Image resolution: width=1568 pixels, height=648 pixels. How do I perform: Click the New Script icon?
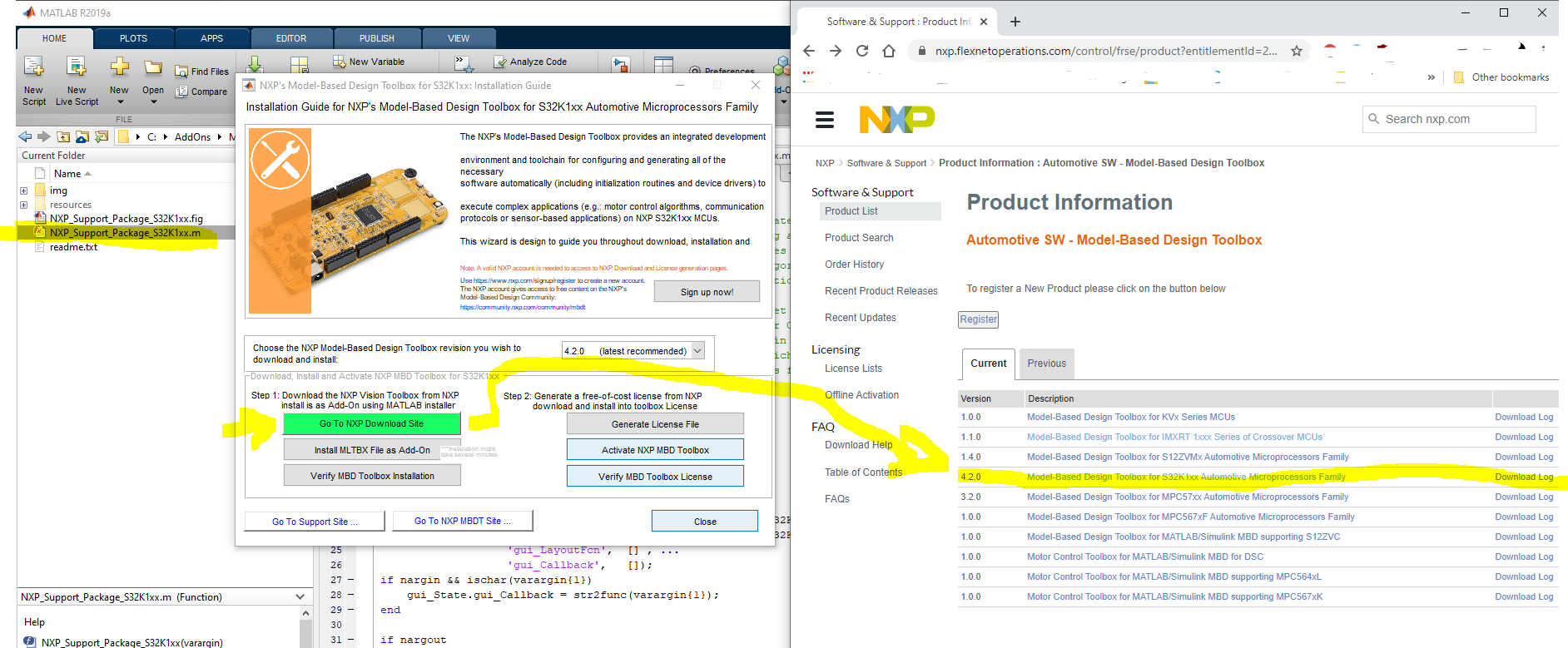tap(33, 67)
